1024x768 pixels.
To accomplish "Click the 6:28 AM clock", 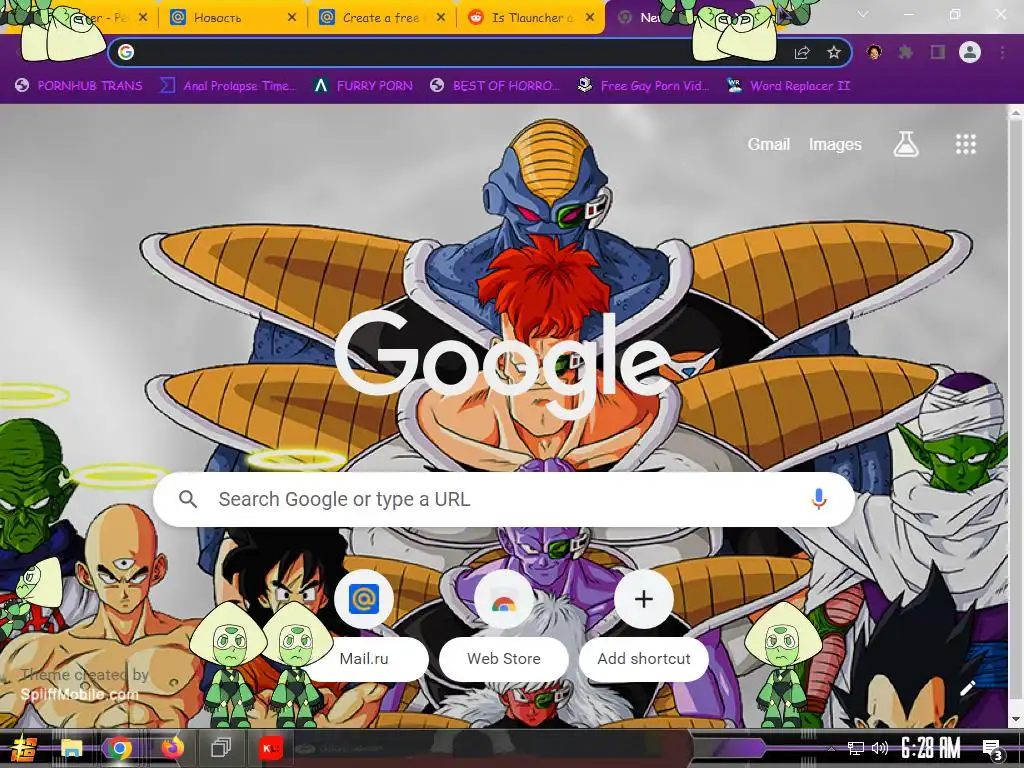I will (x=931, y=748).
